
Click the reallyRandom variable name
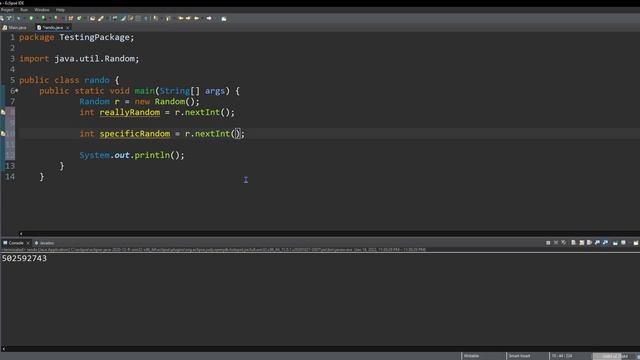130,112
